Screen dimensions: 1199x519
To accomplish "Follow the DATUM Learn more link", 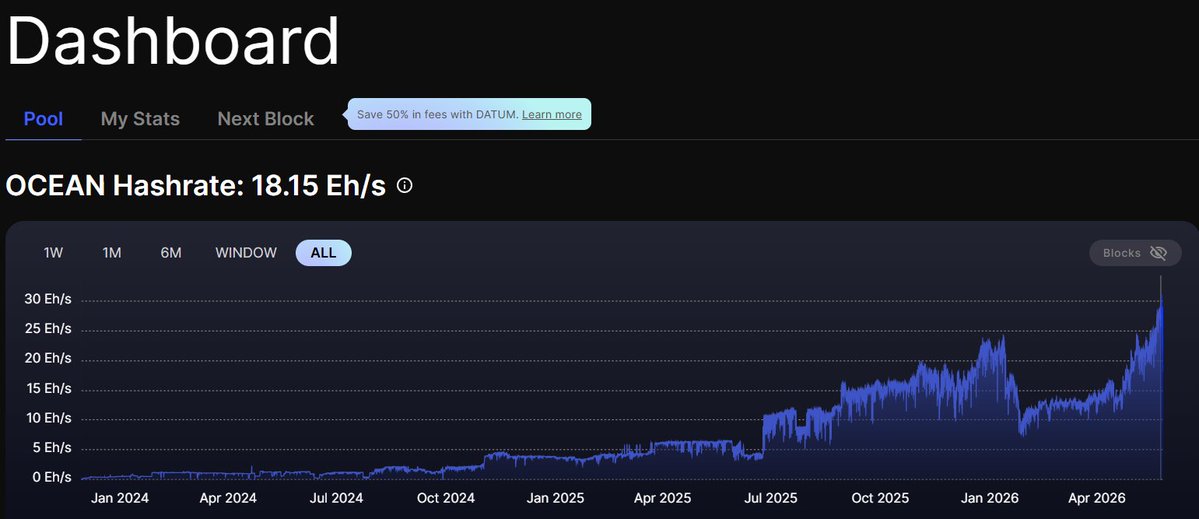I will [551, 115].
